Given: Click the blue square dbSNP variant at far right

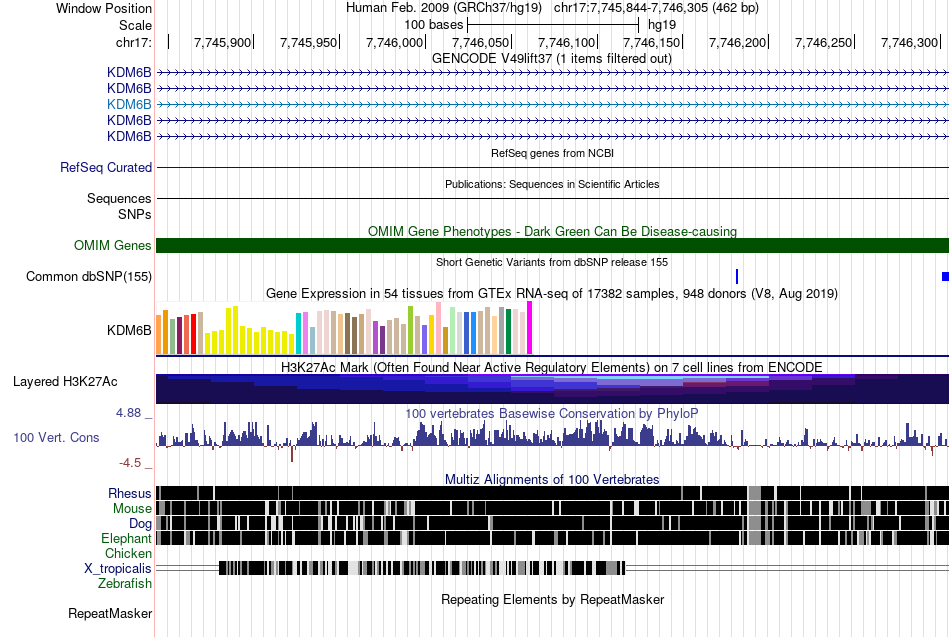Looking at the screenshot, I should [x=945, y=276].
